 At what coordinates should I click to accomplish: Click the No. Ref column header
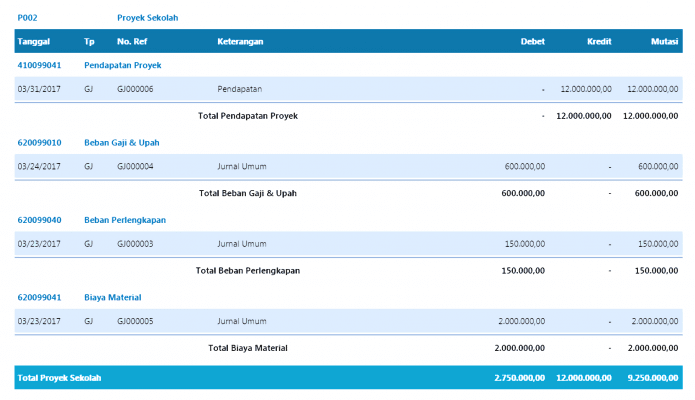point(132,41)
